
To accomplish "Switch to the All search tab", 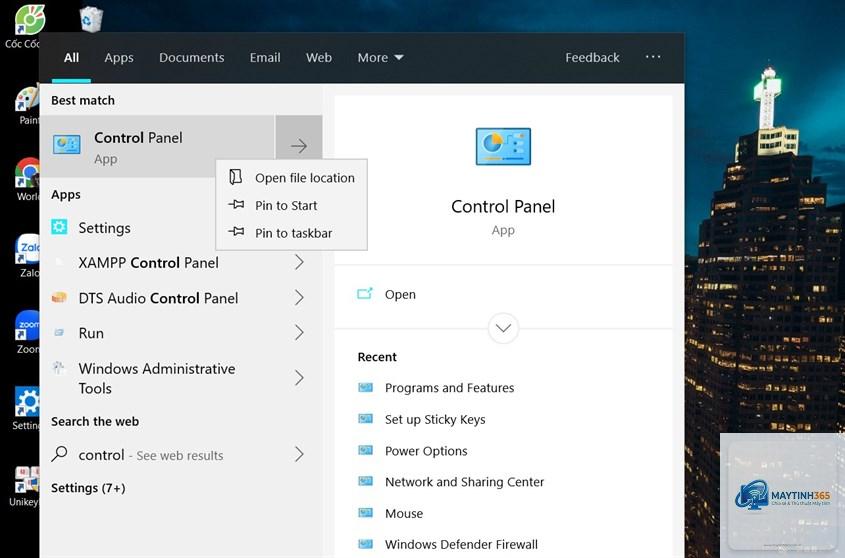I will (x=71, y=58).
